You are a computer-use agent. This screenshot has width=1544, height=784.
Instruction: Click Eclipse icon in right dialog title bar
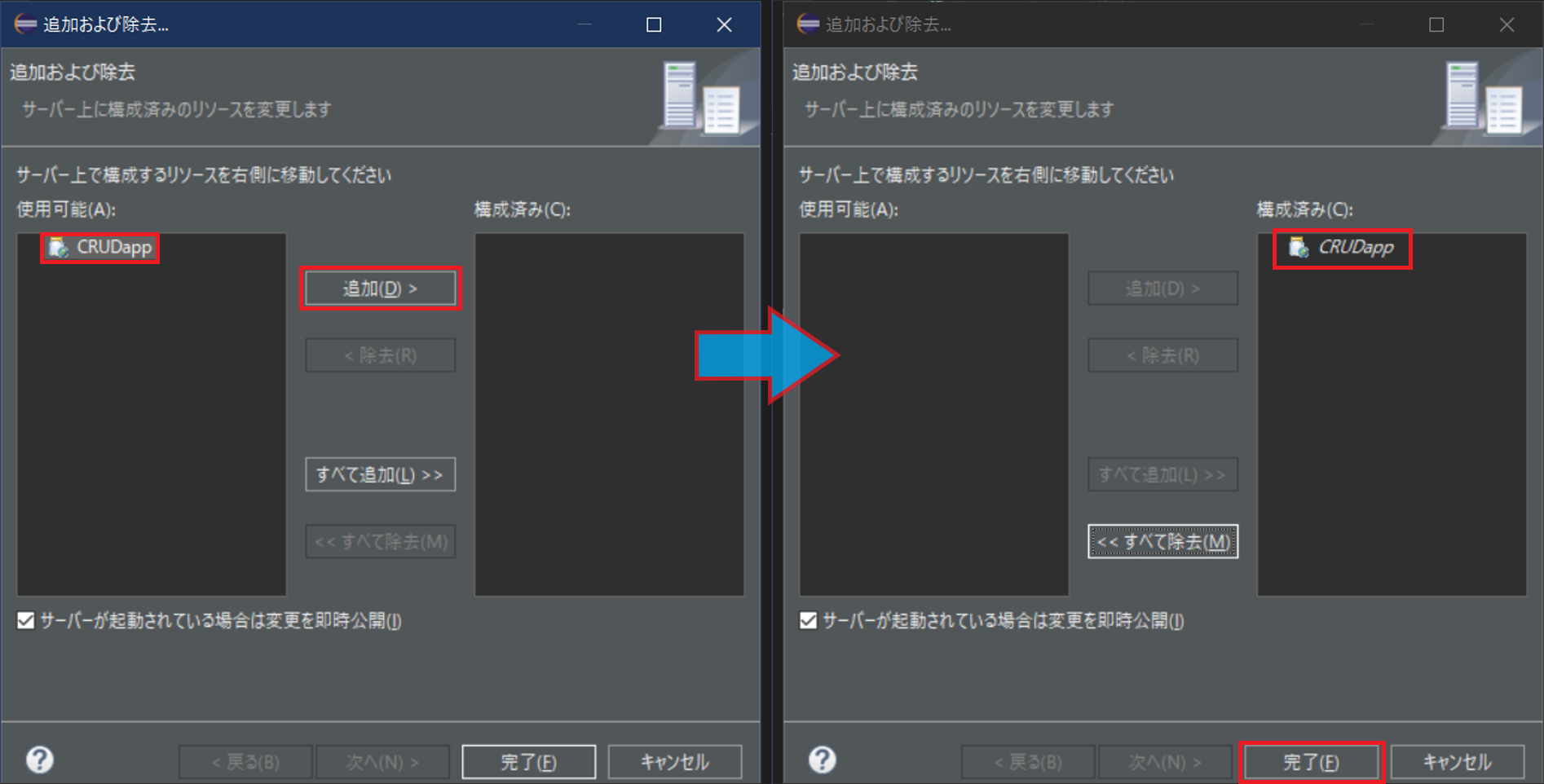point(808,24)
